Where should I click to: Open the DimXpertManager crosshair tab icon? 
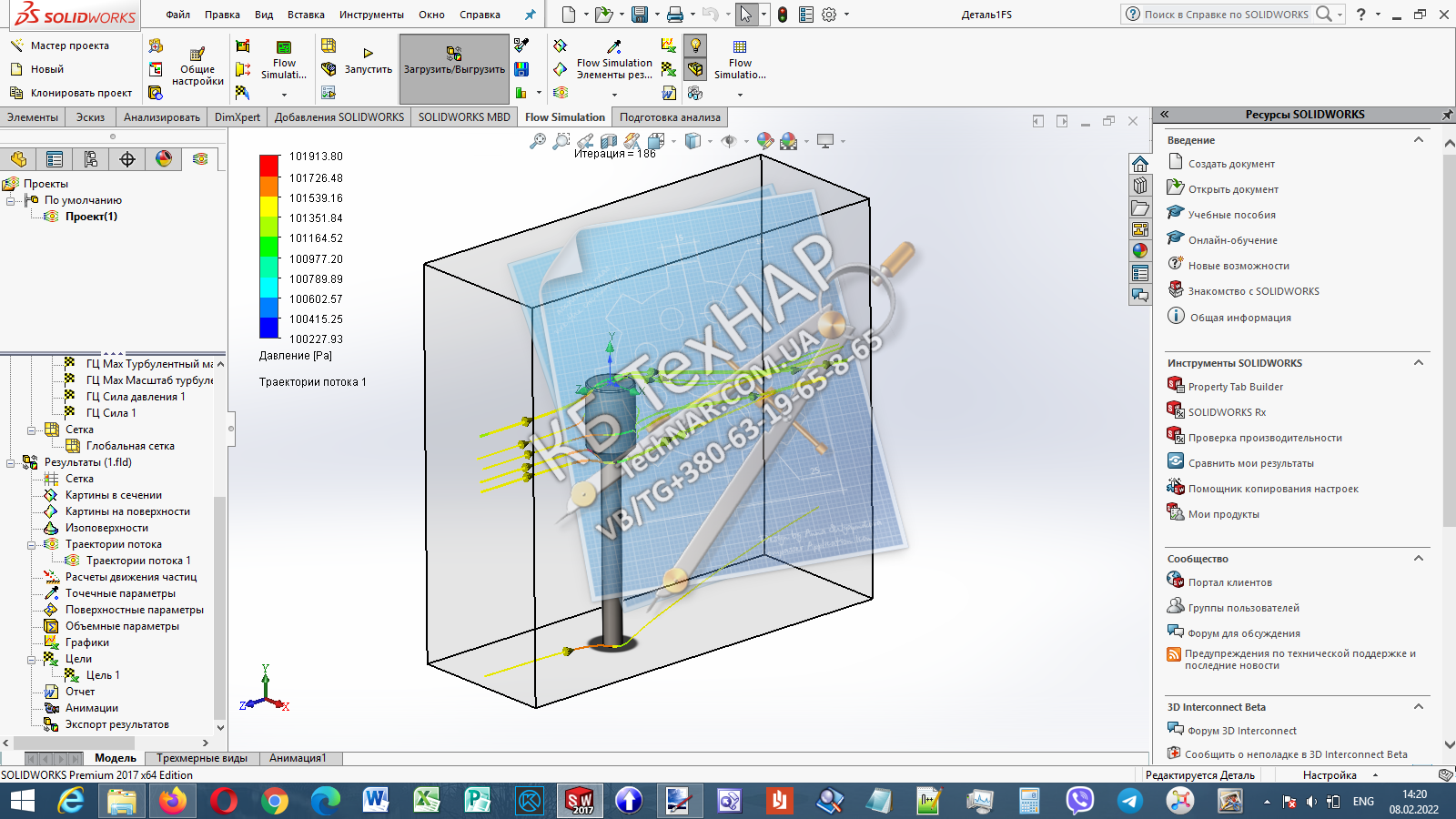click(127, 159)
